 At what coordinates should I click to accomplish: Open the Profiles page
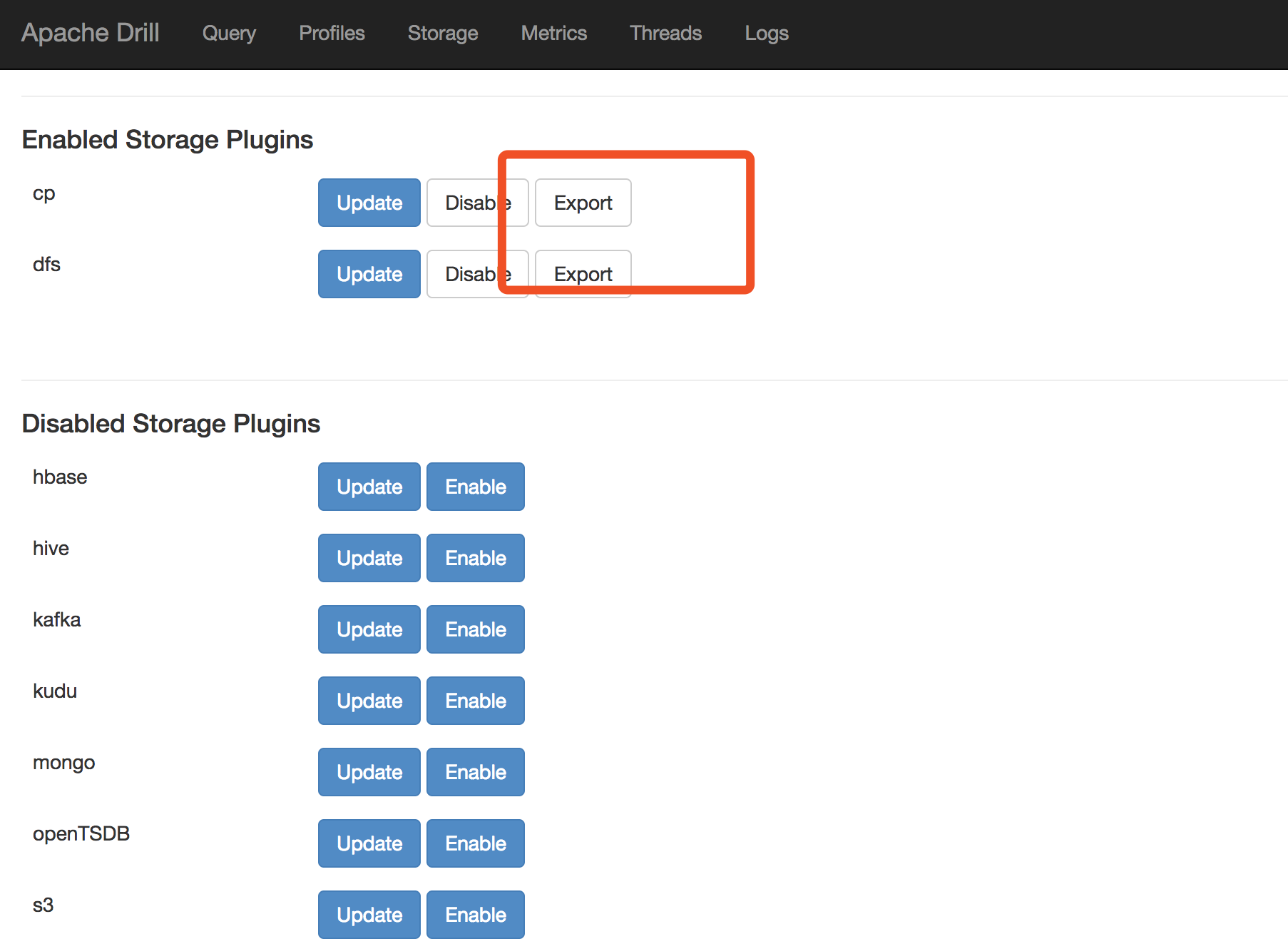pyautogui.click(x=332, y=33)
